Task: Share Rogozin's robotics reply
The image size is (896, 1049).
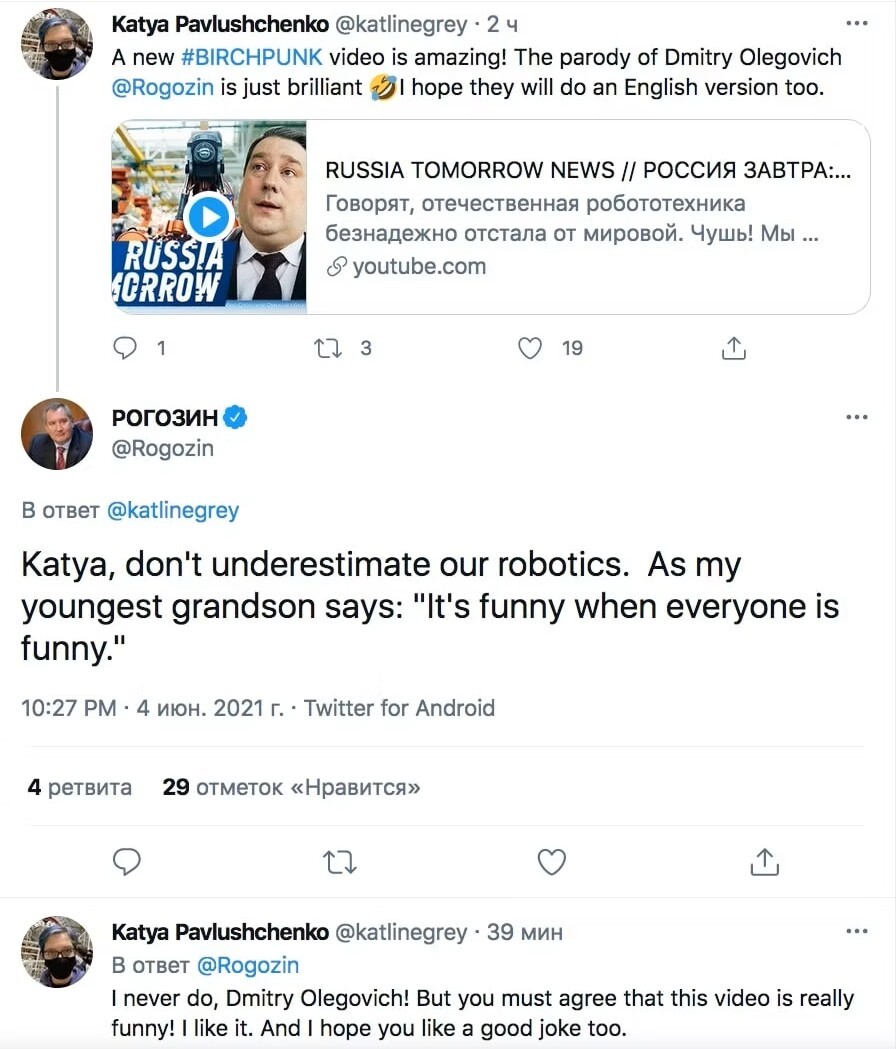Action: (x=765, y=861)
